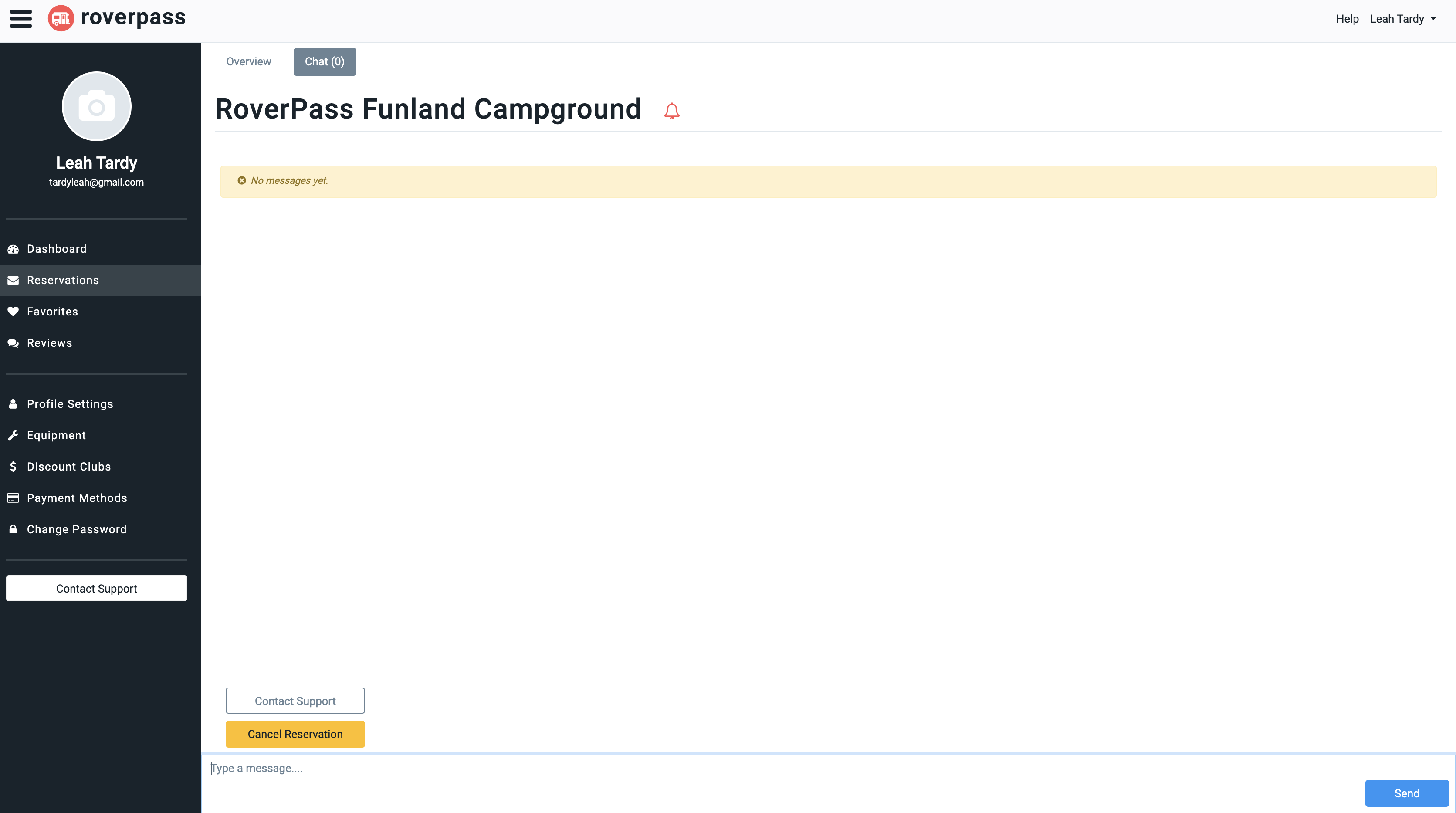Screen dimensions: 1456x813
Task: Click the Help link in header
Action: [x=1347, y=19]
